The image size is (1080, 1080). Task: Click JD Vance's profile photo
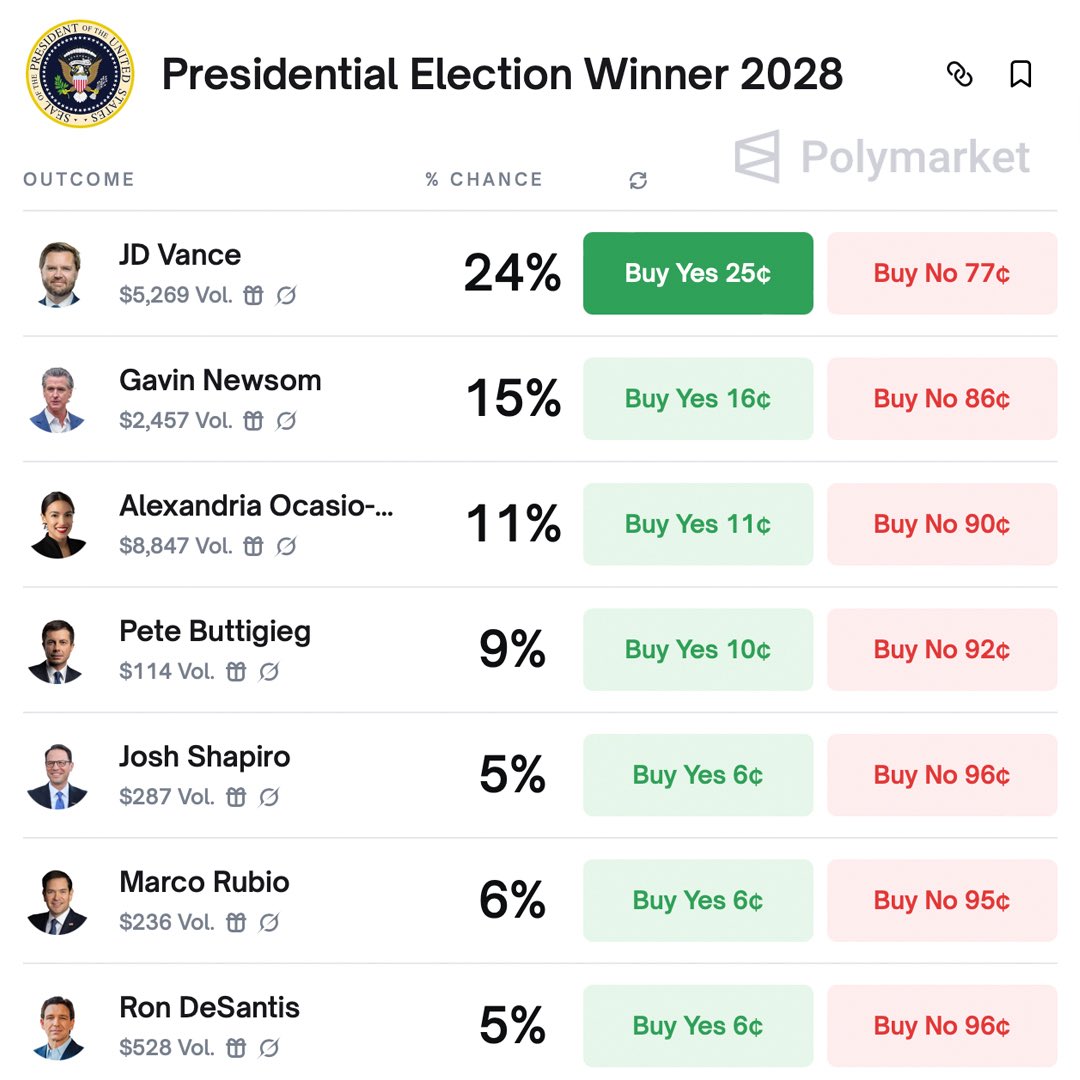(x=58, y=273)
